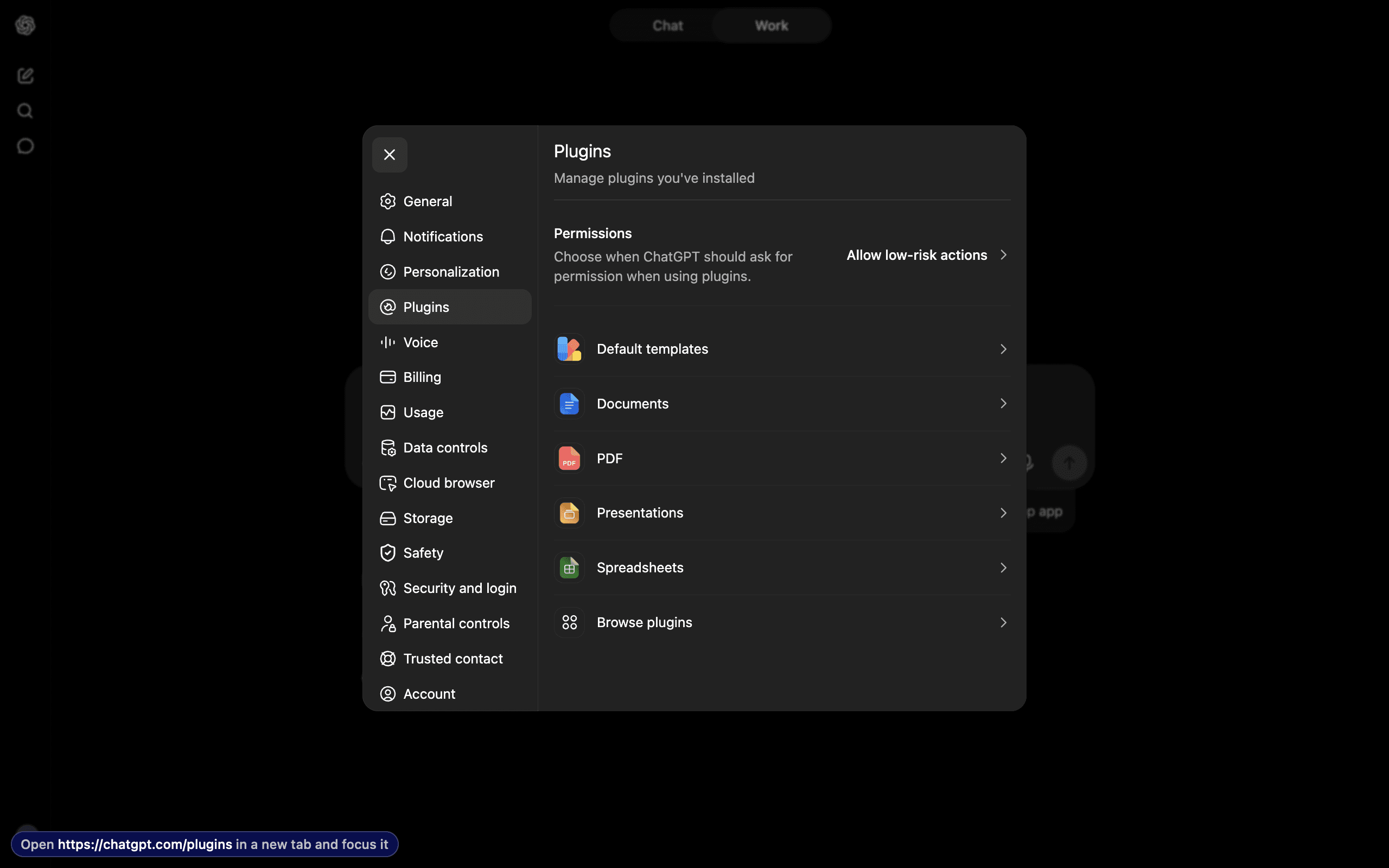The width and height of the screenshot is (1389, 868).
Task: Close the settings dialog with the X button
Action: (x=390, y=155)
